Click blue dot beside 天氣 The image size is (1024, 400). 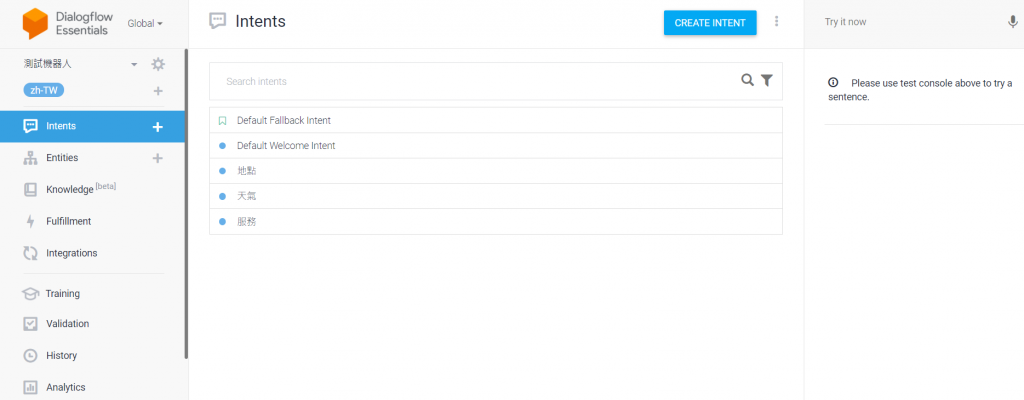pos(222,196)
